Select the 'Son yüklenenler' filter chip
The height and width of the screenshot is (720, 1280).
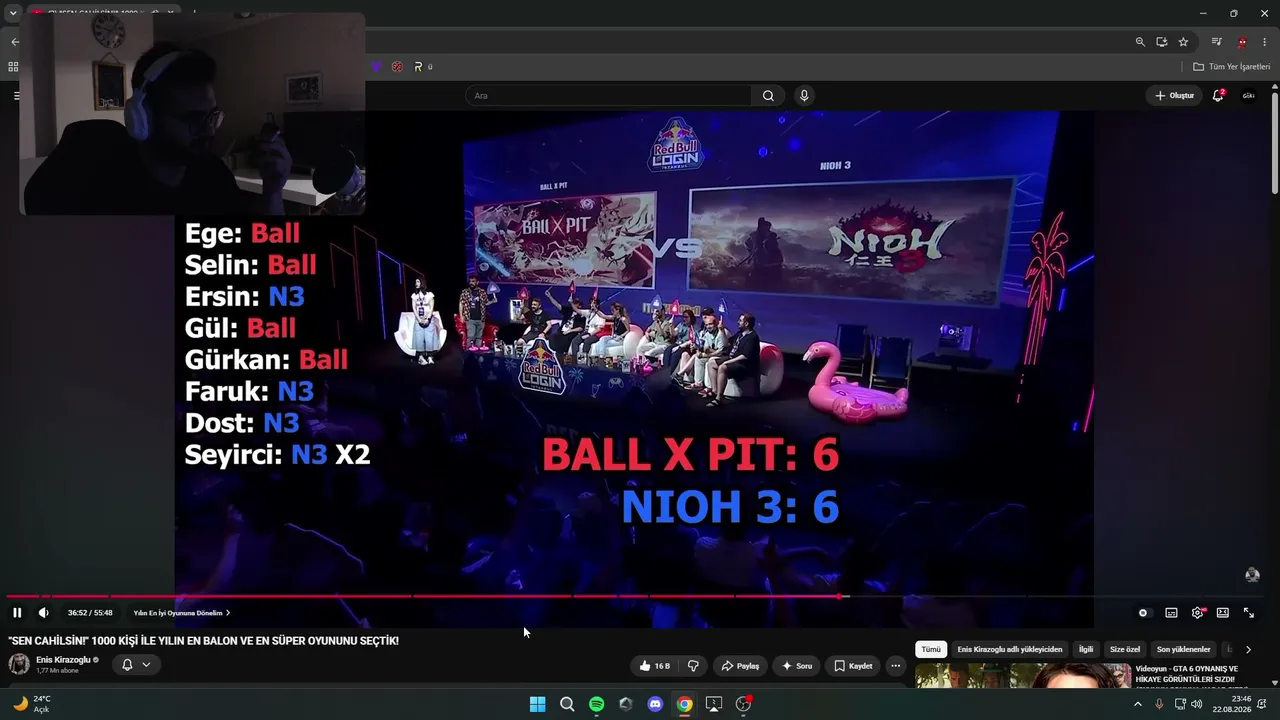[x=1184, y=650]
